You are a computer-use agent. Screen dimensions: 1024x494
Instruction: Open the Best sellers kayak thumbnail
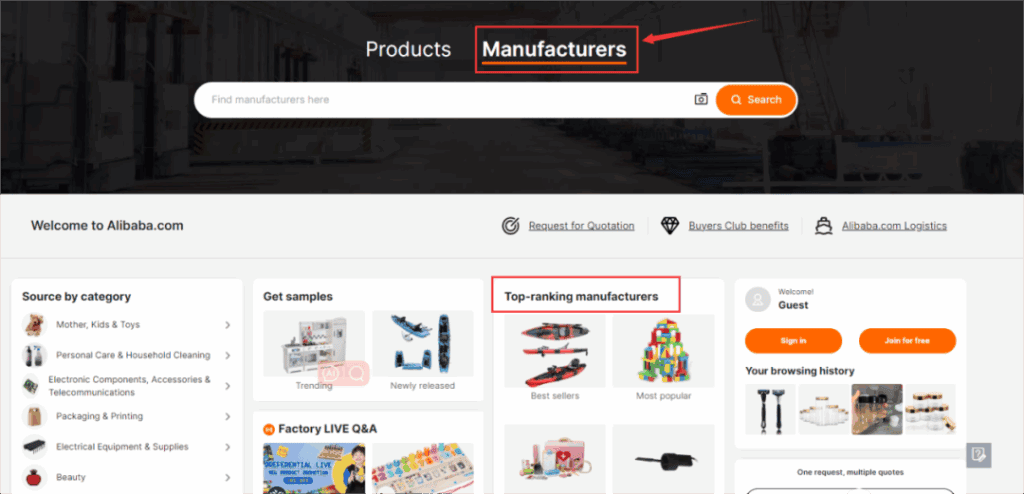pyautogui.click(x=555, y=352)
